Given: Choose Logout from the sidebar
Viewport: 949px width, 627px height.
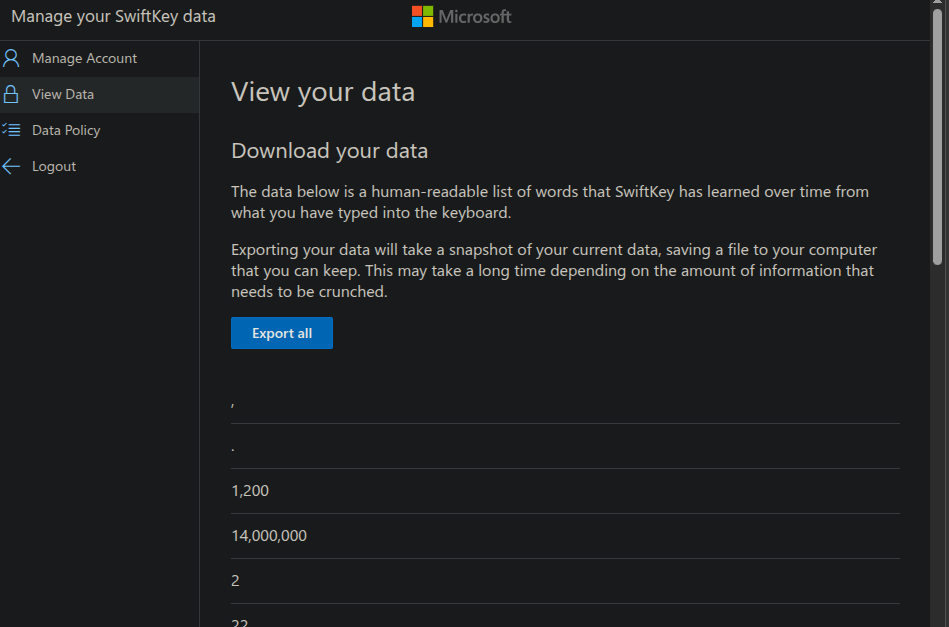Looking at the screenshot, I should pos(54,166).
